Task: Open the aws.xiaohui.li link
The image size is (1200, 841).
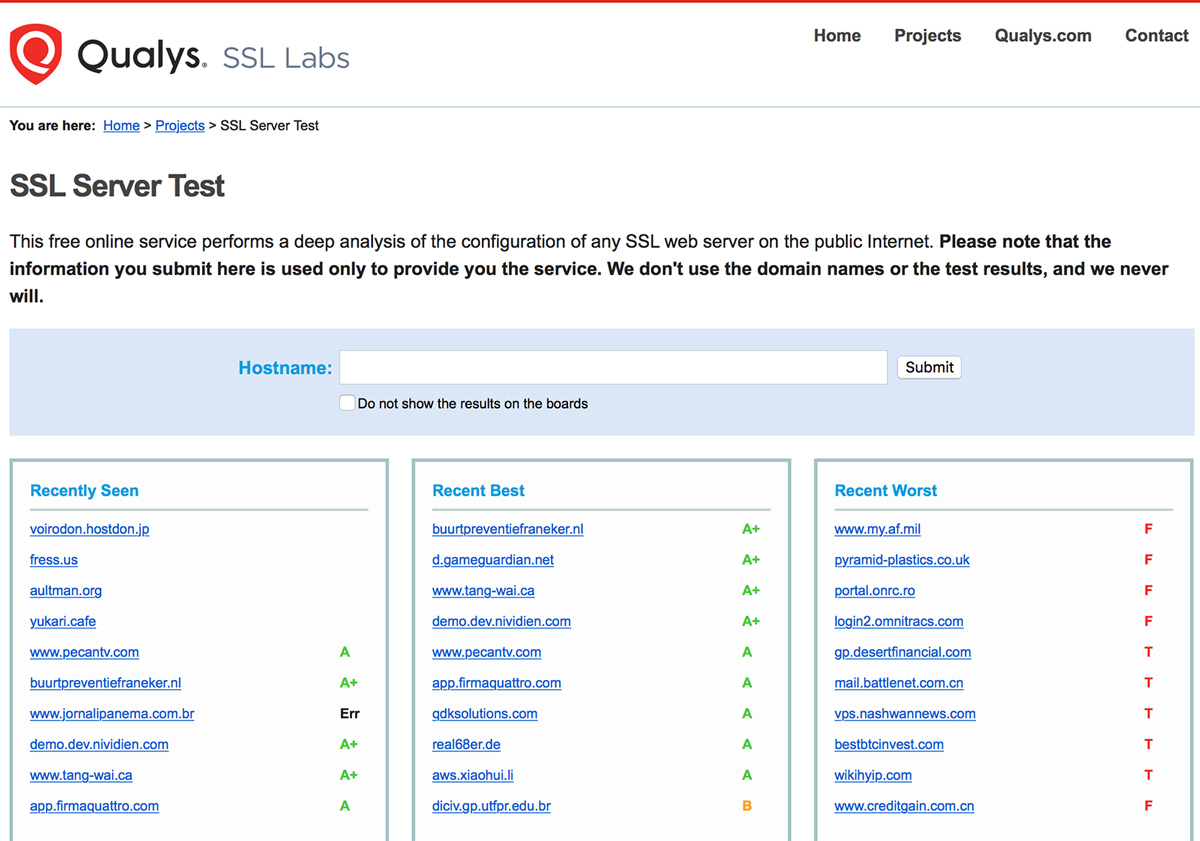Action: pos(473,776)
